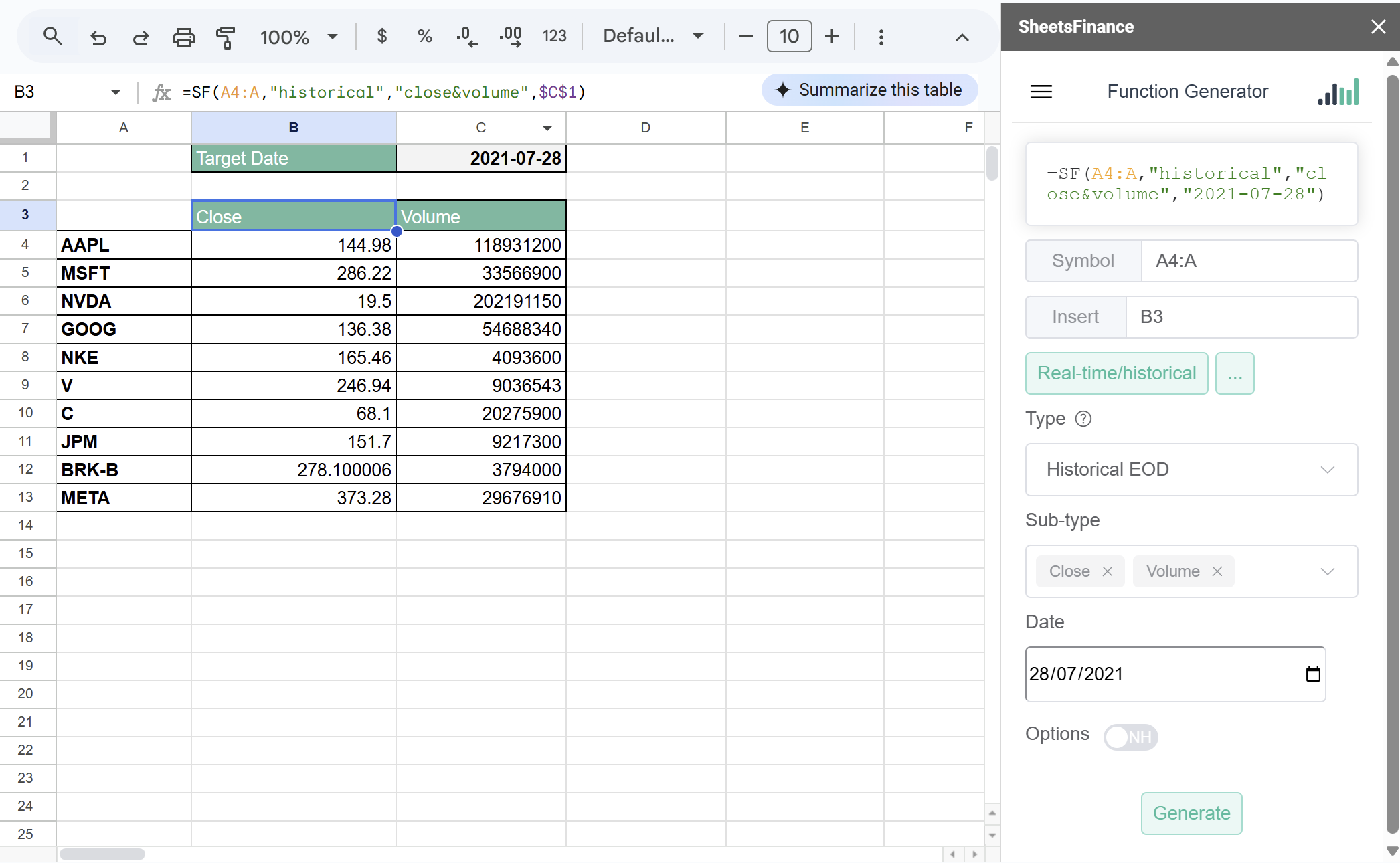This screenshot has width=1400, height=863.
Task: Click the search magnifier icon in toolbar
Action: coord(52,37)
